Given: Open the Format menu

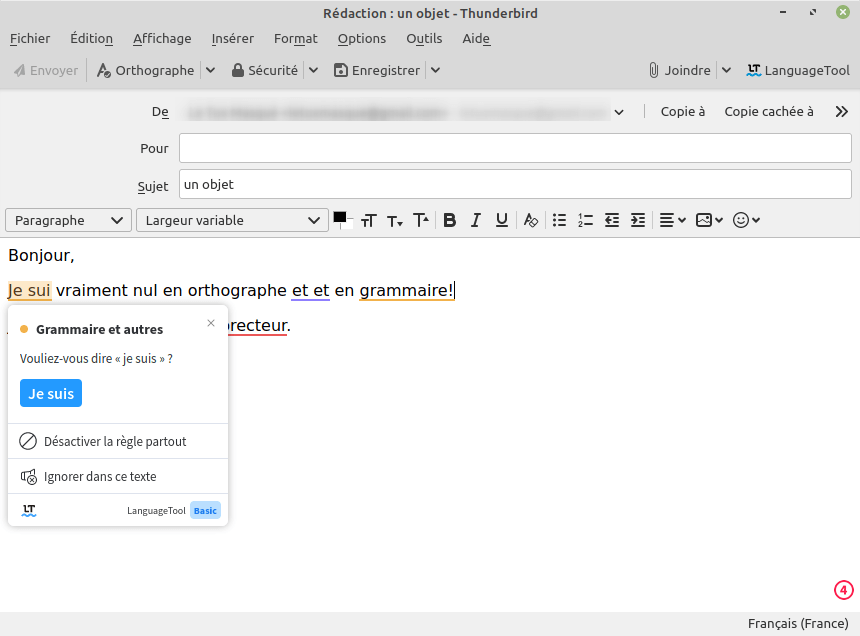Looking at the screenshot, I should pos(296,38).
